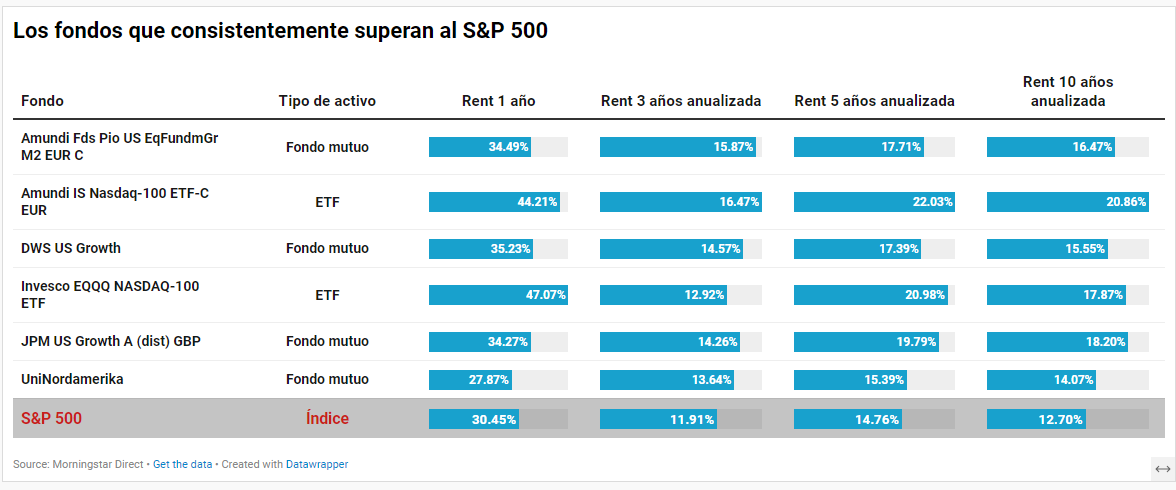Viewport: 1176px width, 490px height.
Task: Click the 'Tipo de activo' column header
Action: click(327, 101)
